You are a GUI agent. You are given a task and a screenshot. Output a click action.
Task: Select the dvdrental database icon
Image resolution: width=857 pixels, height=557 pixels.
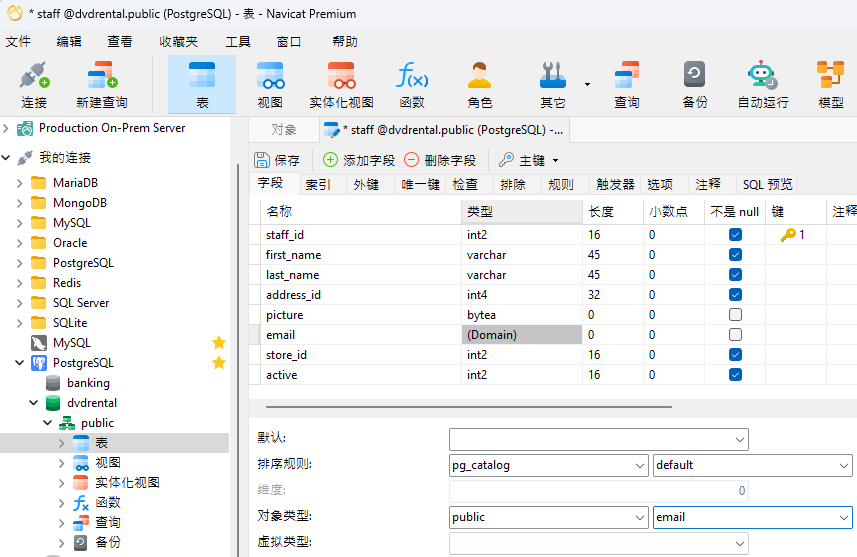point(53,403)
